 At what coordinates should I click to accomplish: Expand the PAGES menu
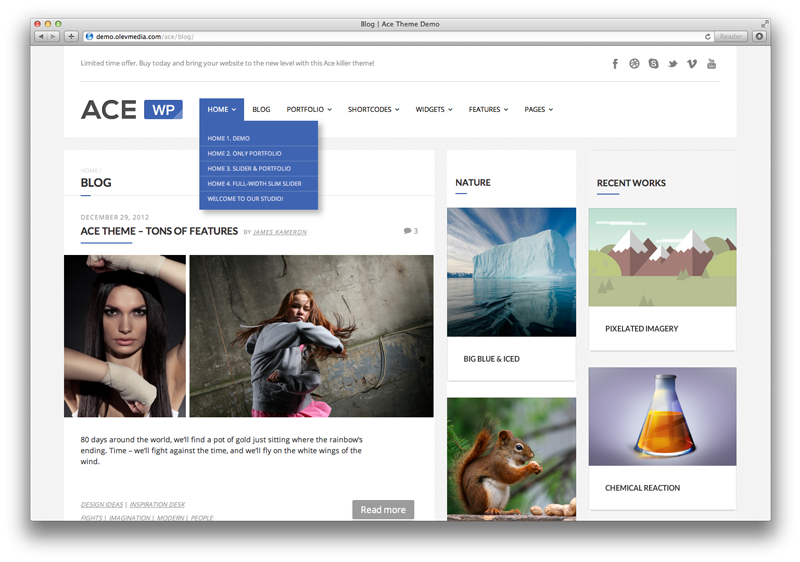coord(538,109)
